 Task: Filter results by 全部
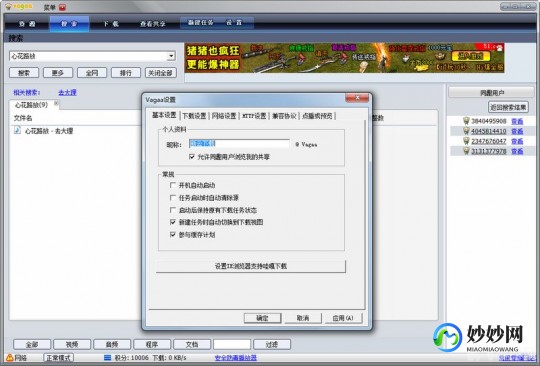click(x=32, y=344)
